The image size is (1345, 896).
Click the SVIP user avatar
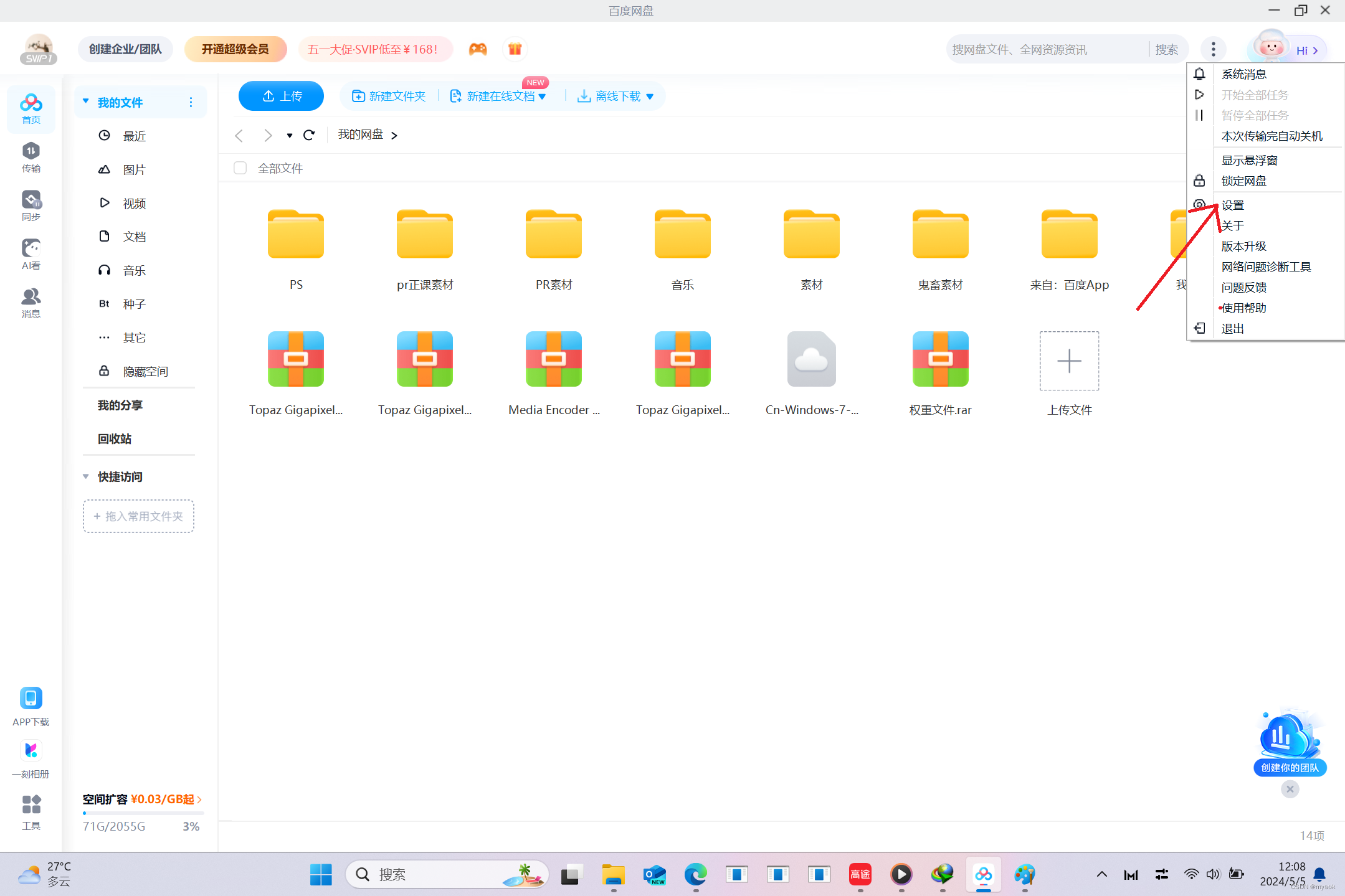click(x=39, y=49)
